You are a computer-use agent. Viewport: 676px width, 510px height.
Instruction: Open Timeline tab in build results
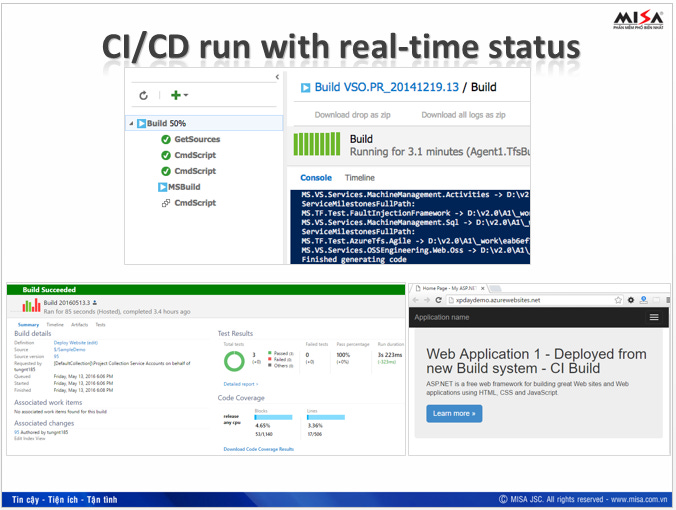coord(55,325)
